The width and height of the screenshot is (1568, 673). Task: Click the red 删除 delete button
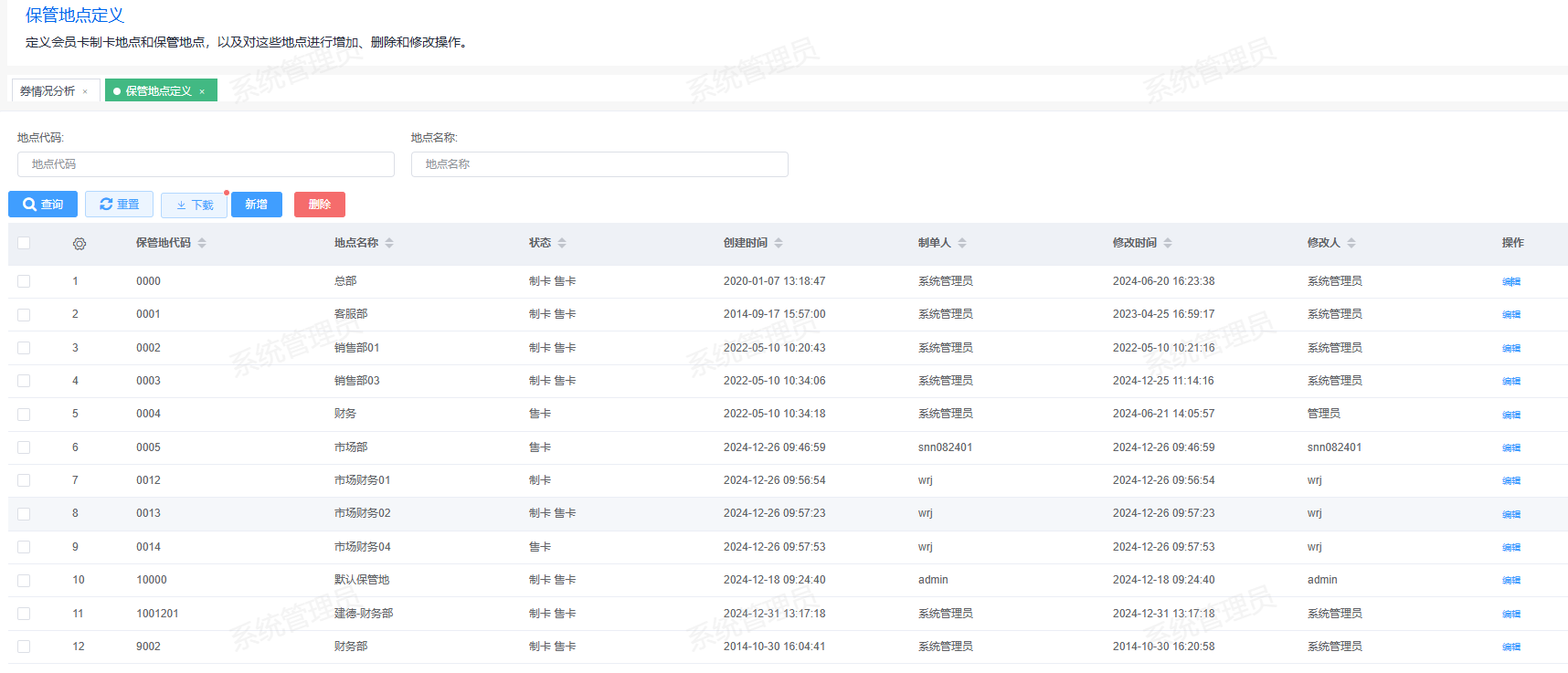319,205
